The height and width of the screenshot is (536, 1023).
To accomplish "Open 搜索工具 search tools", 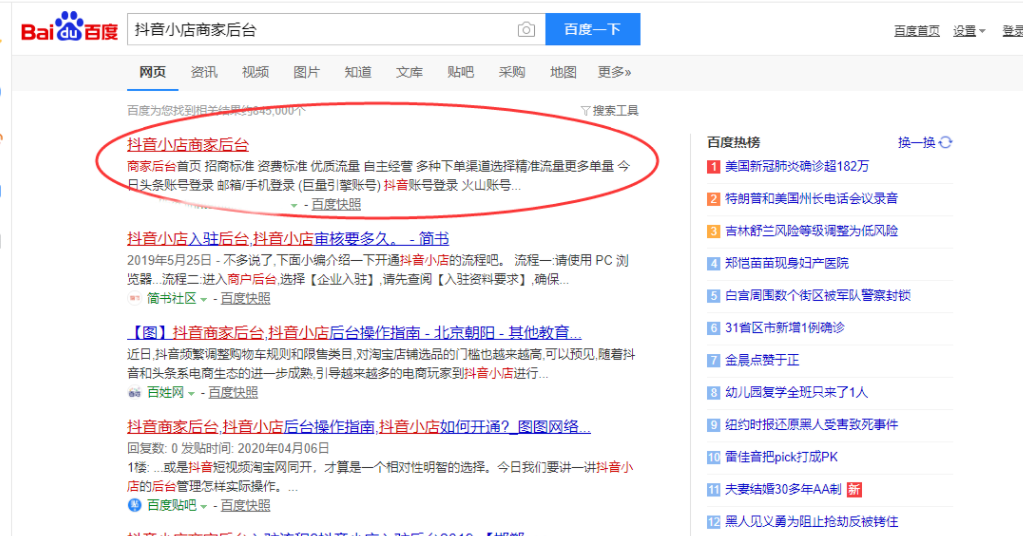I will (x=615, y=111).
